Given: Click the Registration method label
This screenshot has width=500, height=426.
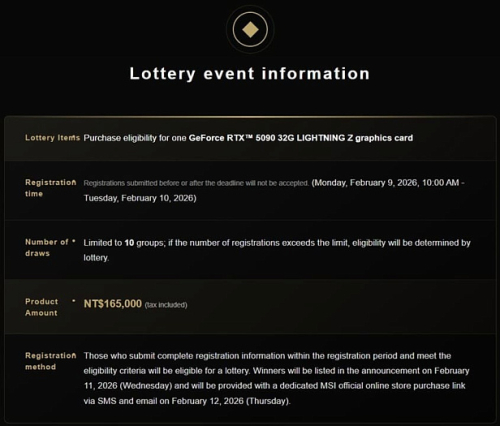Looking at the screenshot, I should 51,361.
